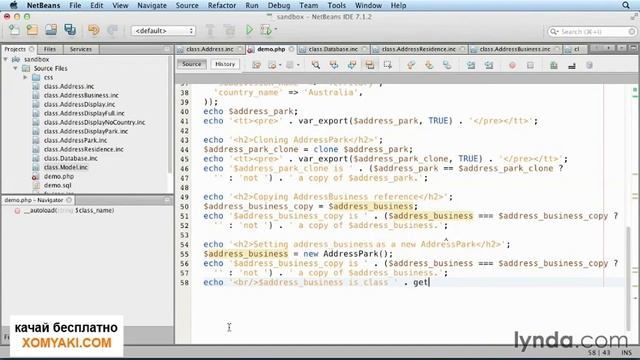
Task: Click the New File toolbar icon
Action: [14, 30]
